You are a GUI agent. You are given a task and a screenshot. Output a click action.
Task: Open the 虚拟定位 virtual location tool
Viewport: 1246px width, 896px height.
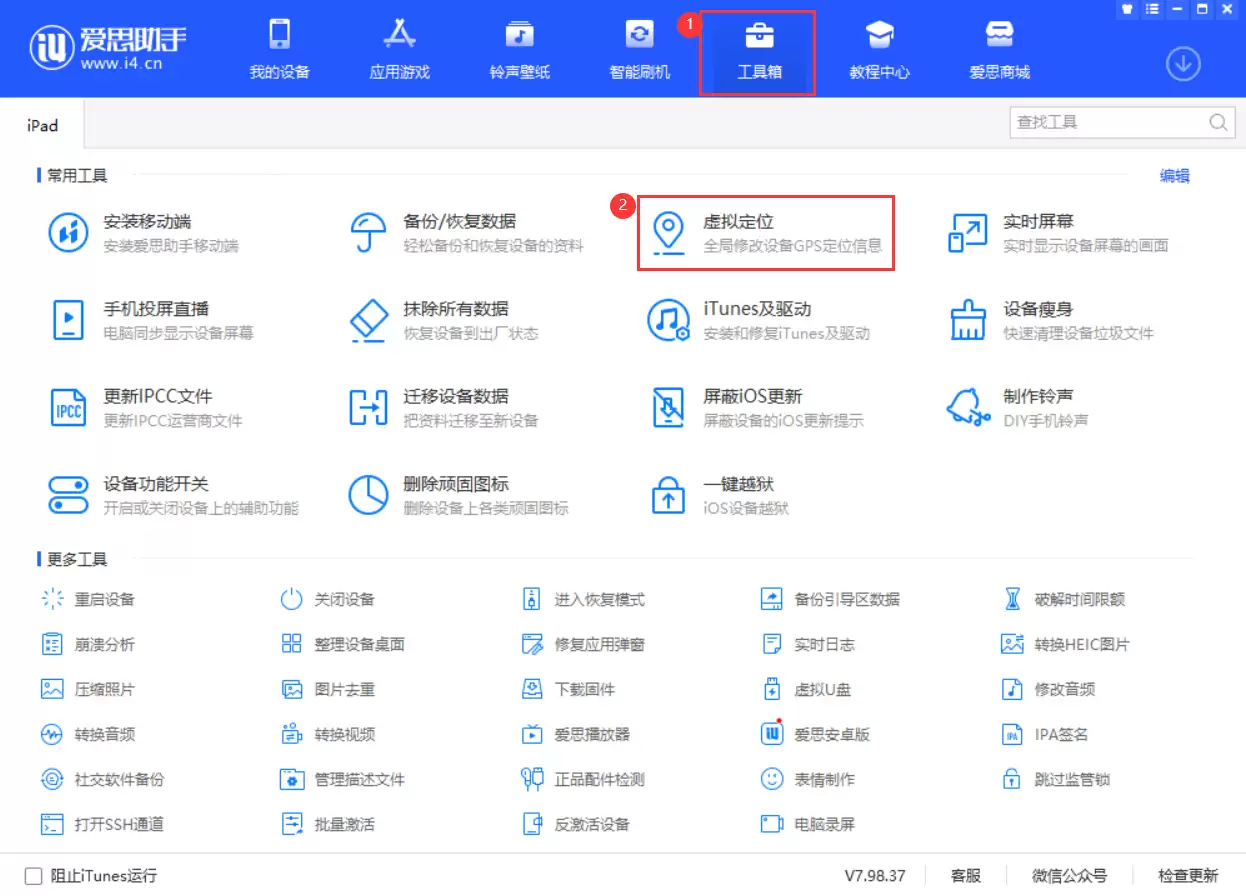coord(766,233)
